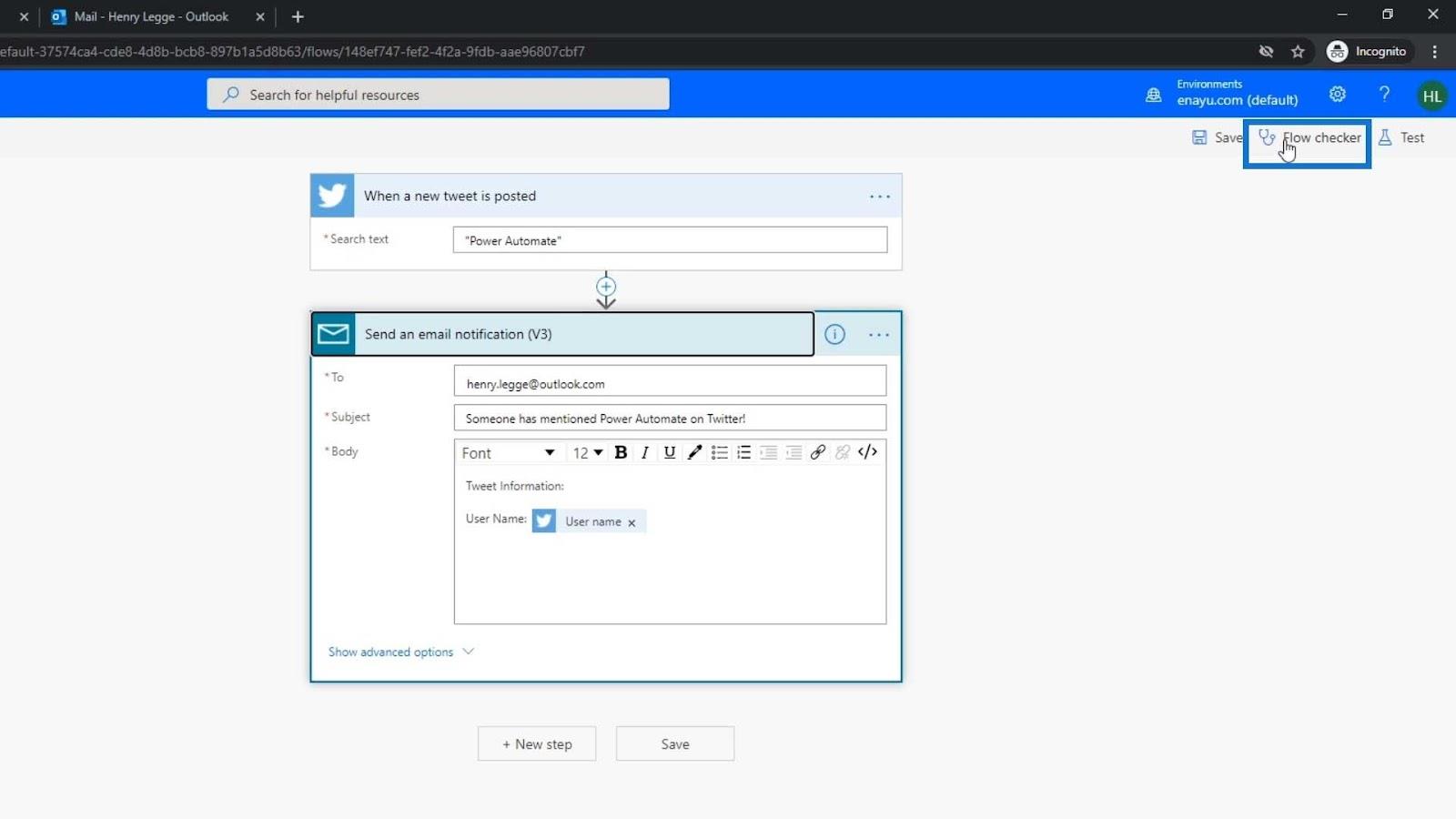Open info for email notification action
The image size is (1456, 819).
(x=834, y=334)
